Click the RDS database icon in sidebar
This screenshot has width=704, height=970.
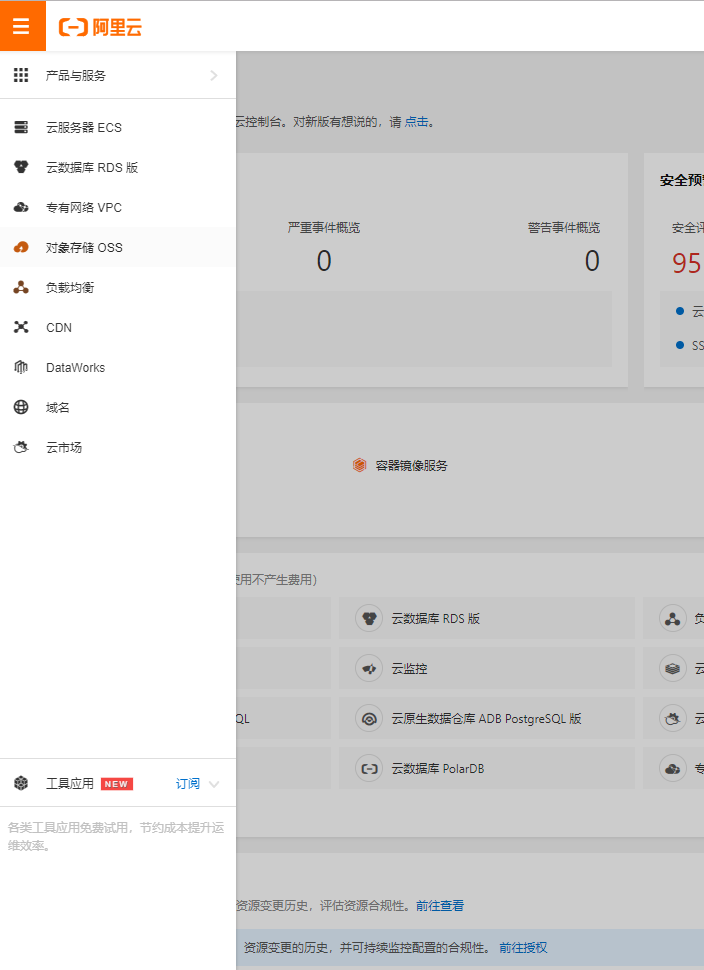(21, 167)
